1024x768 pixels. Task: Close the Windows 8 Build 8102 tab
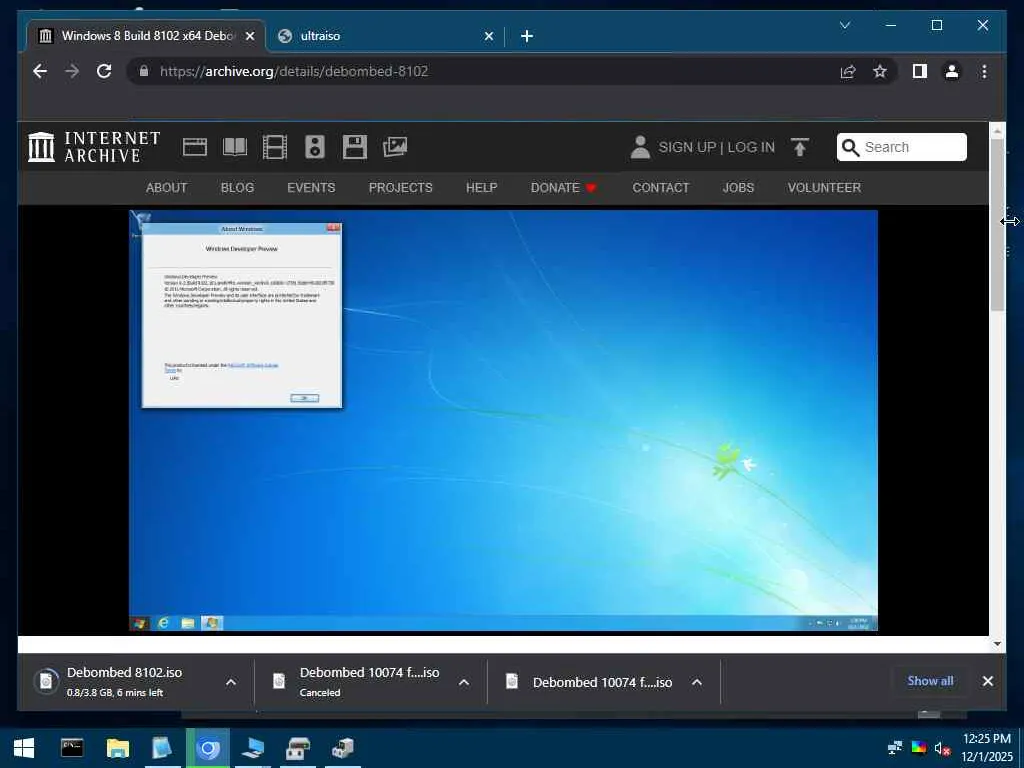(249, 36)
